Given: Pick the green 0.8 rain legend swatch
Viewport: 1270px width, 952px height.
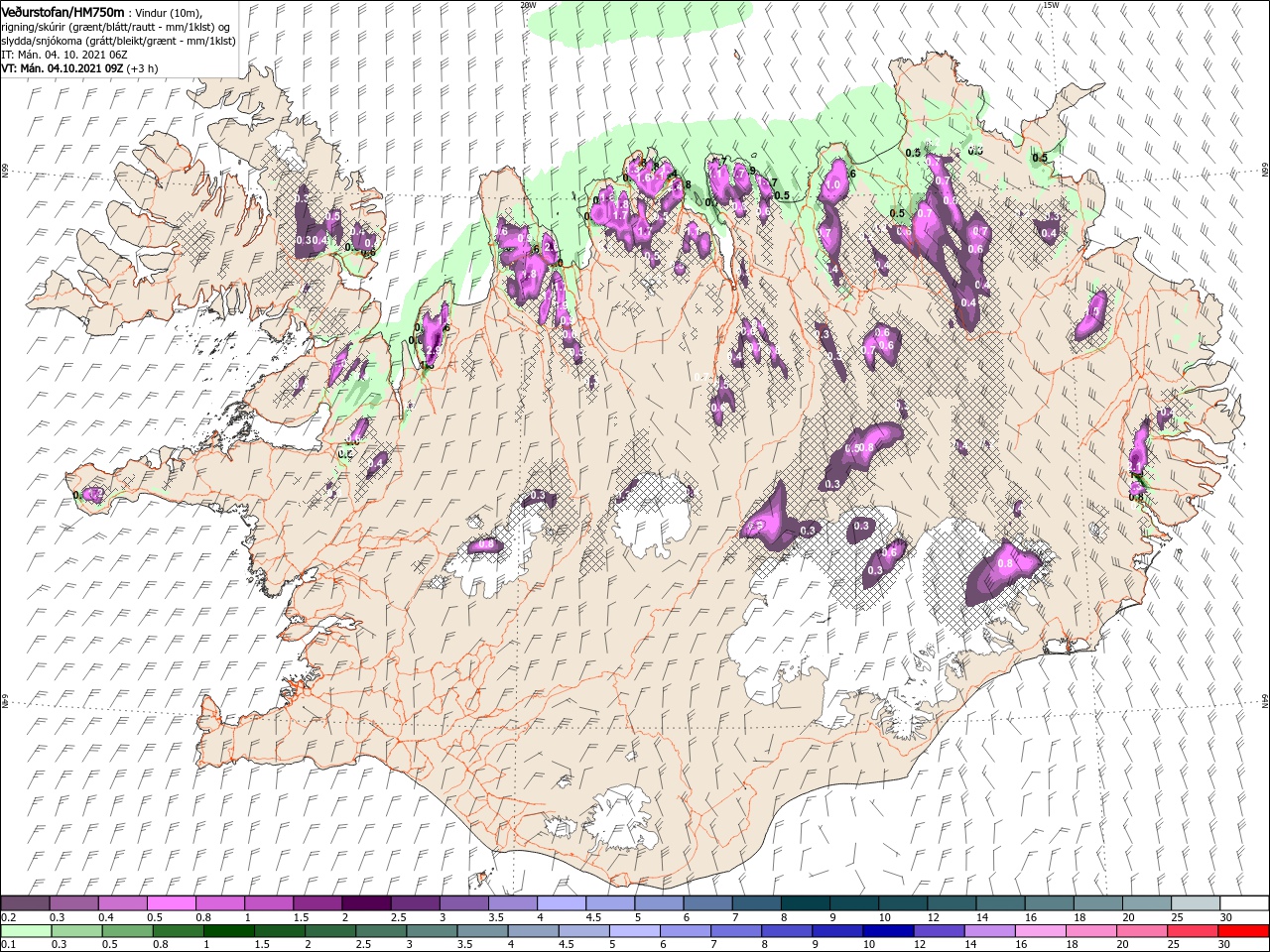Looking at the screenshot, I should [x=178, y=931].
